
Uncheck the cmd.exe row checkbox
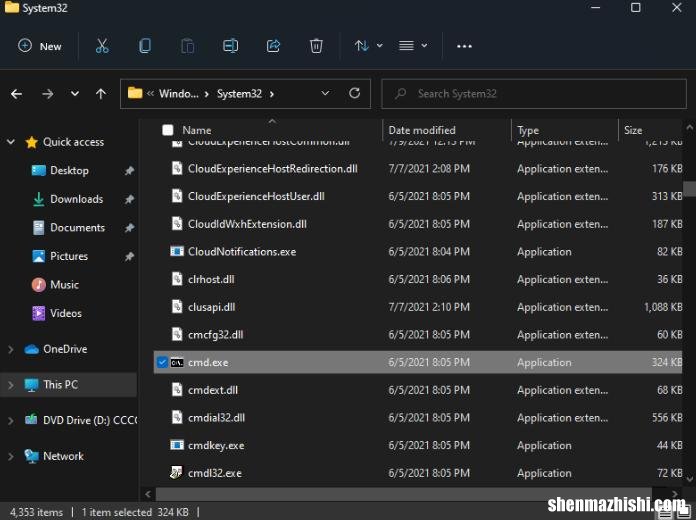pos(162,362)
